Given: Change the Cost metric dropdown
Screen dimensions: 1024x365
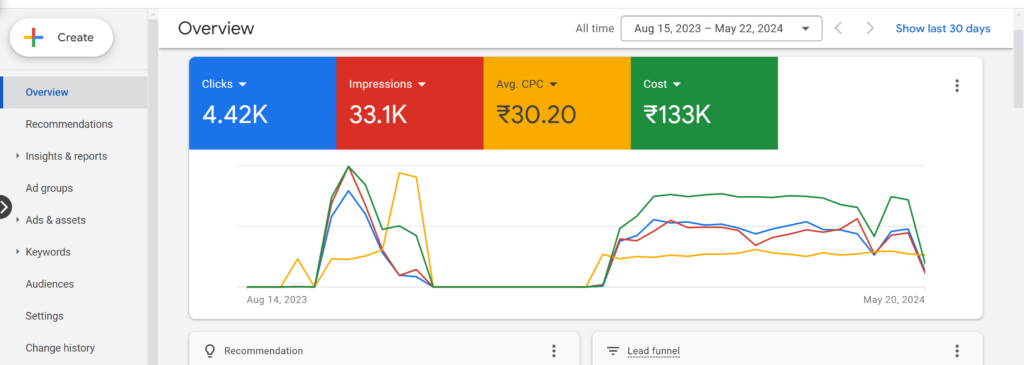Looking at the screenshot, I should pos(662,84).
